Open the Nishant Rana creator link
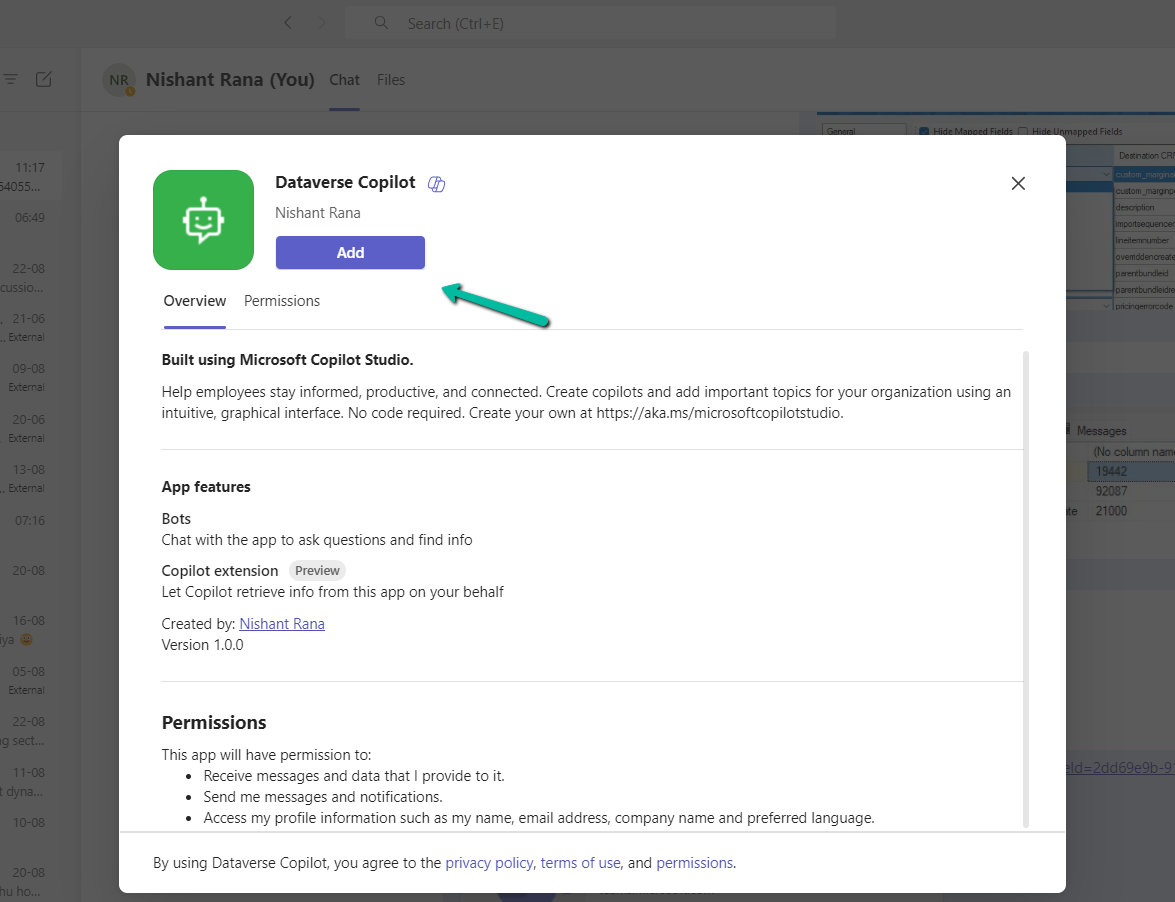 tap(281, 623)
